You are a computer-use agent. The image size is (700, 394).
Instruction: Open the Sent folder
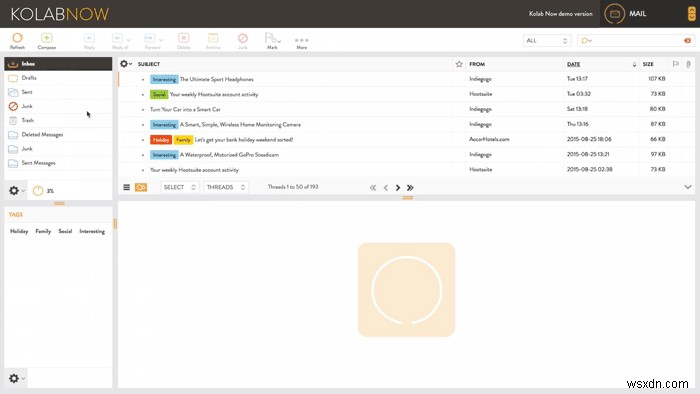pyautogui.click(x=58, y=92)
